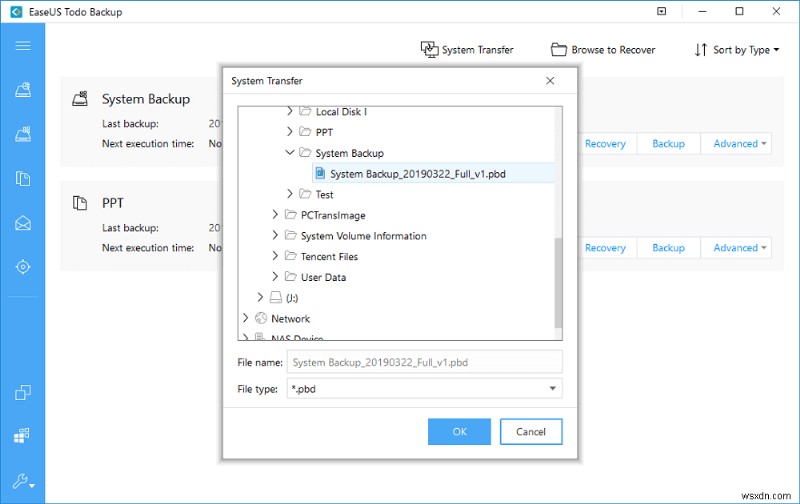Expand the User Data folder

(x=275, y=276)
